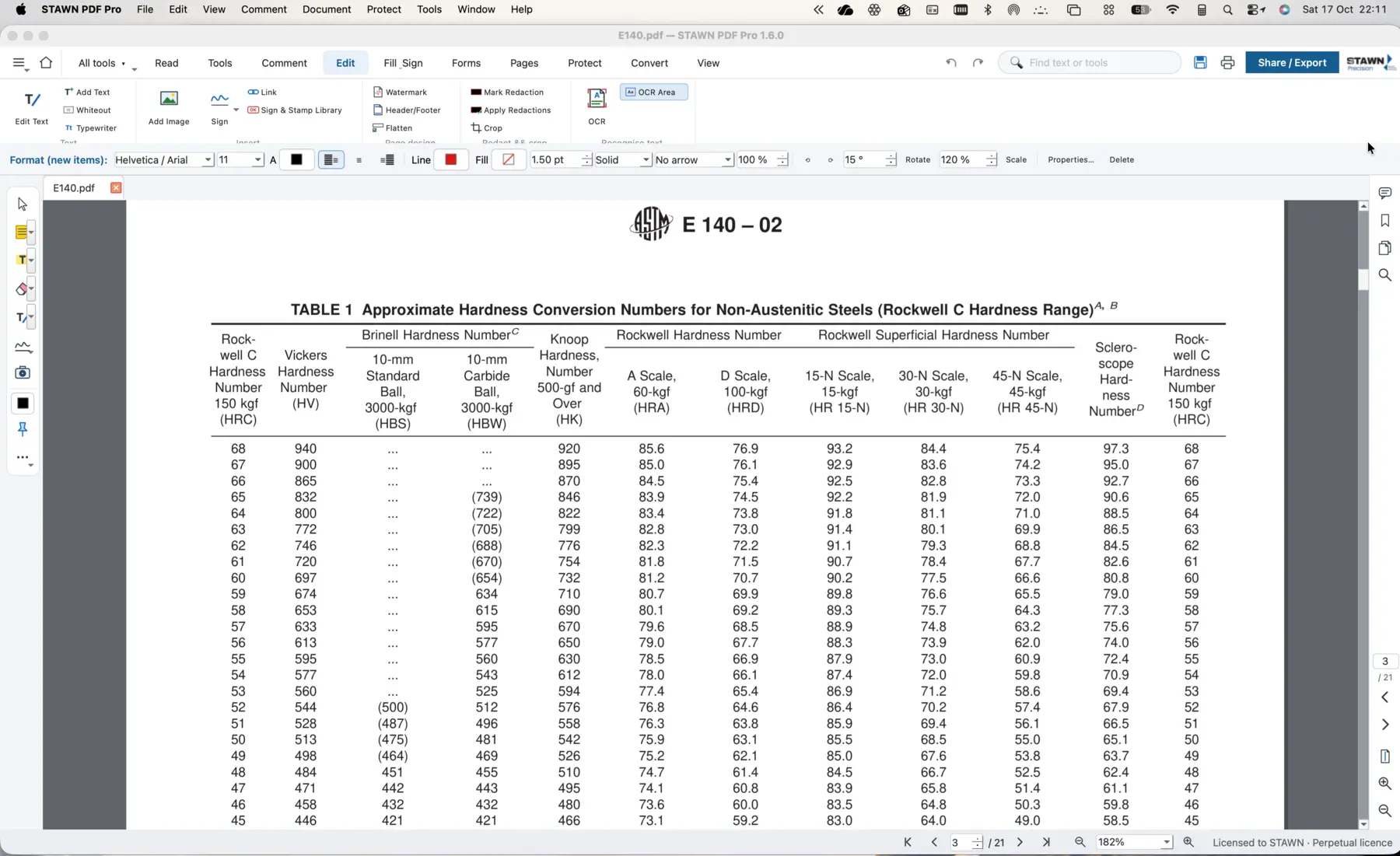Save the document with the floppy disk icon

pyautogui.click(x=1200, y=63)
